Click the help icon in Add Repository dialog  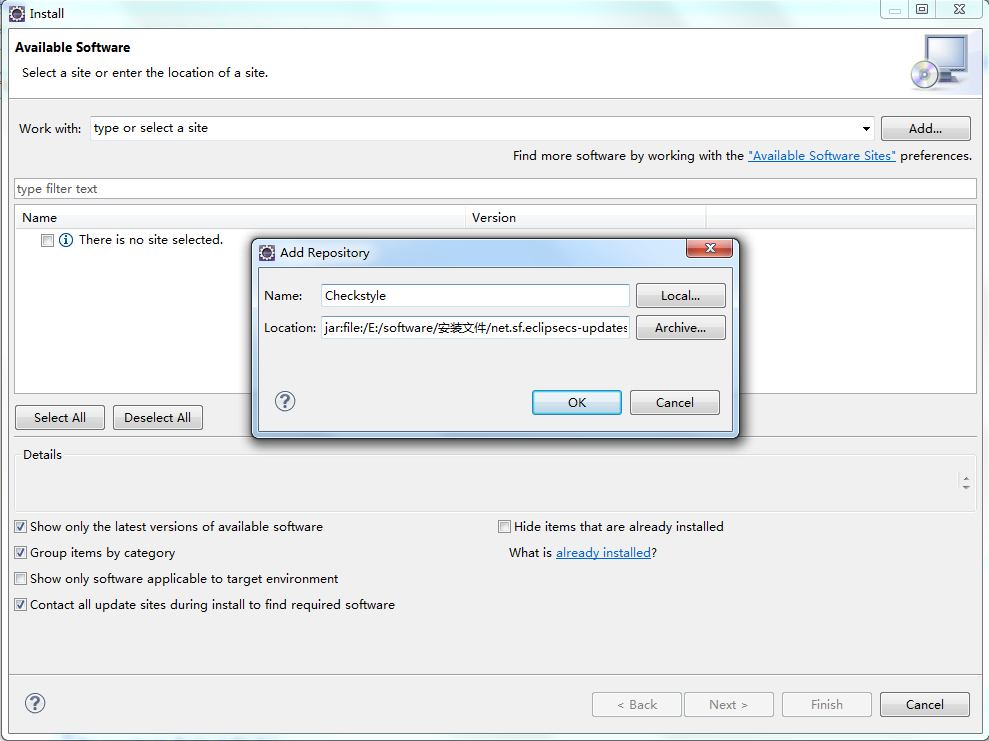click(x=285, y=401)
